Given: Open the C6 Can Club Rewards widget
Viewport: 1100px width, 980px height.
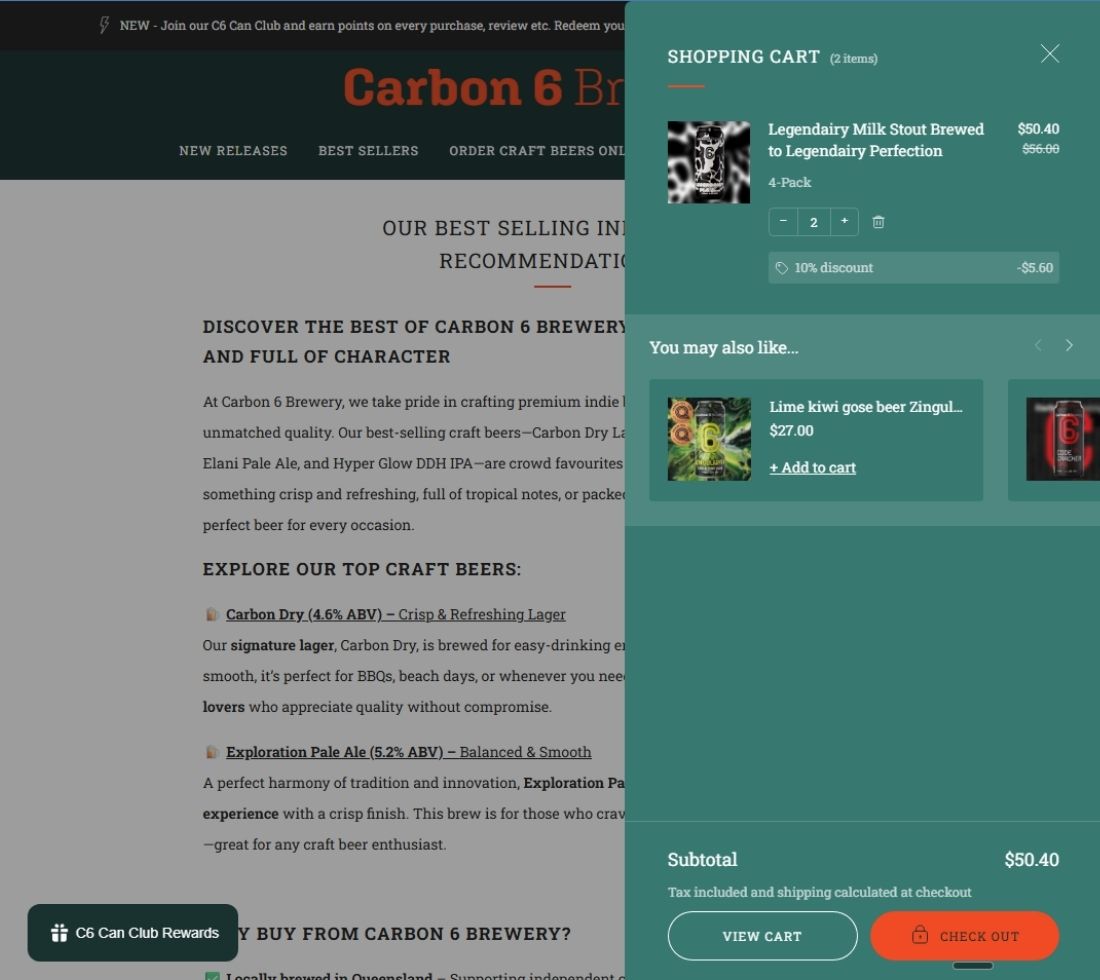Looking at the screenshot, I should click(x=133, y=932).
